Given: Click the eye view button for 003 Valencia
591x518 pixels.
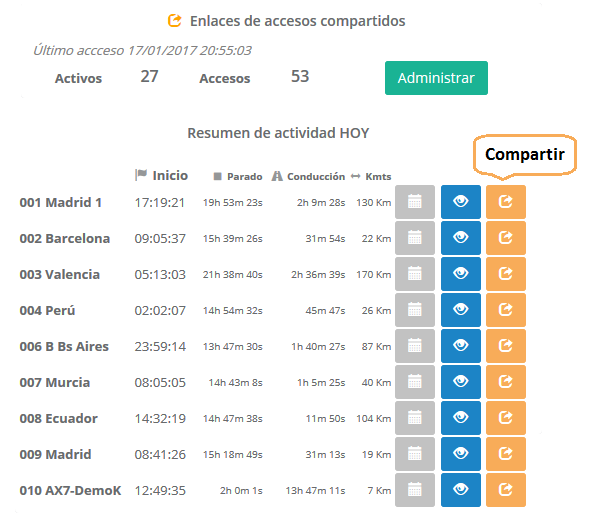Looking at the screenshot, I should [x=461, y=274].
